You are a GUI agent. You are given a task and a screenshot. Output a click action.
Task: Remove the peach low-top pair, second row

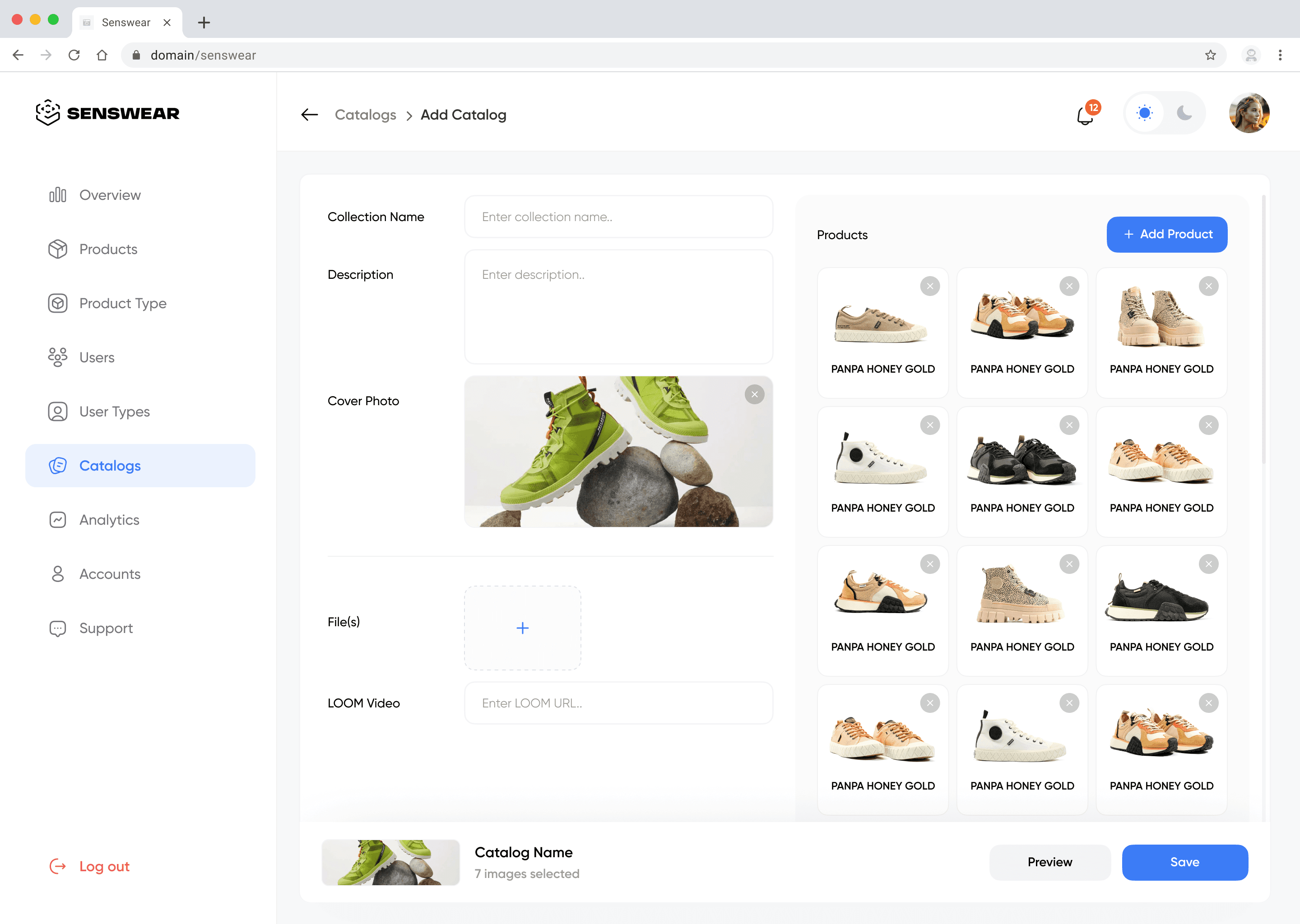(1209, 425)
